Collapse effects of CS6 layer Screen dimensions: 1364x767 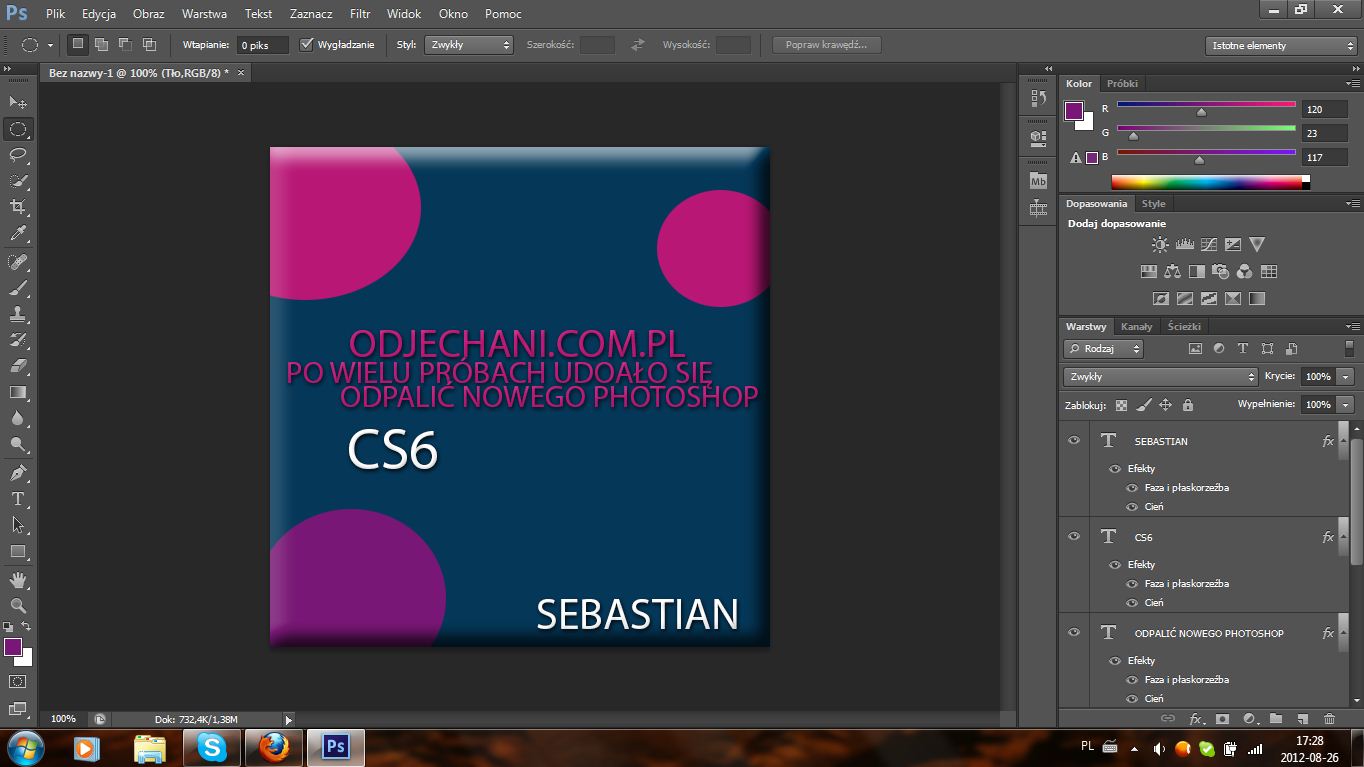pyautogui.click(x=1343, y=536)
